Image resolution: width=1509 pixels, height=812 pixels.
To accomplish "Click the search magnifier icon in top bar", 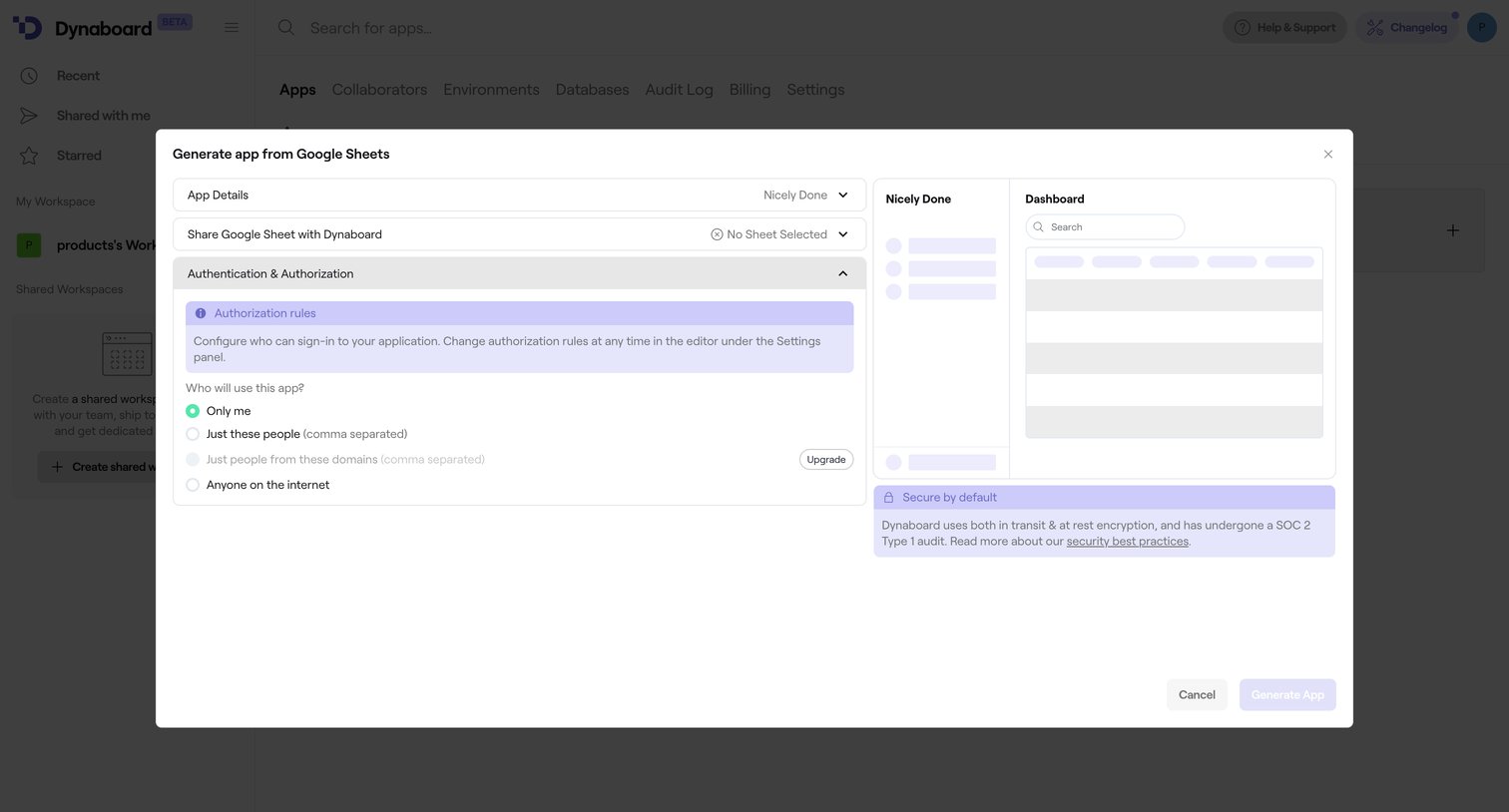I will click(286, 28).
